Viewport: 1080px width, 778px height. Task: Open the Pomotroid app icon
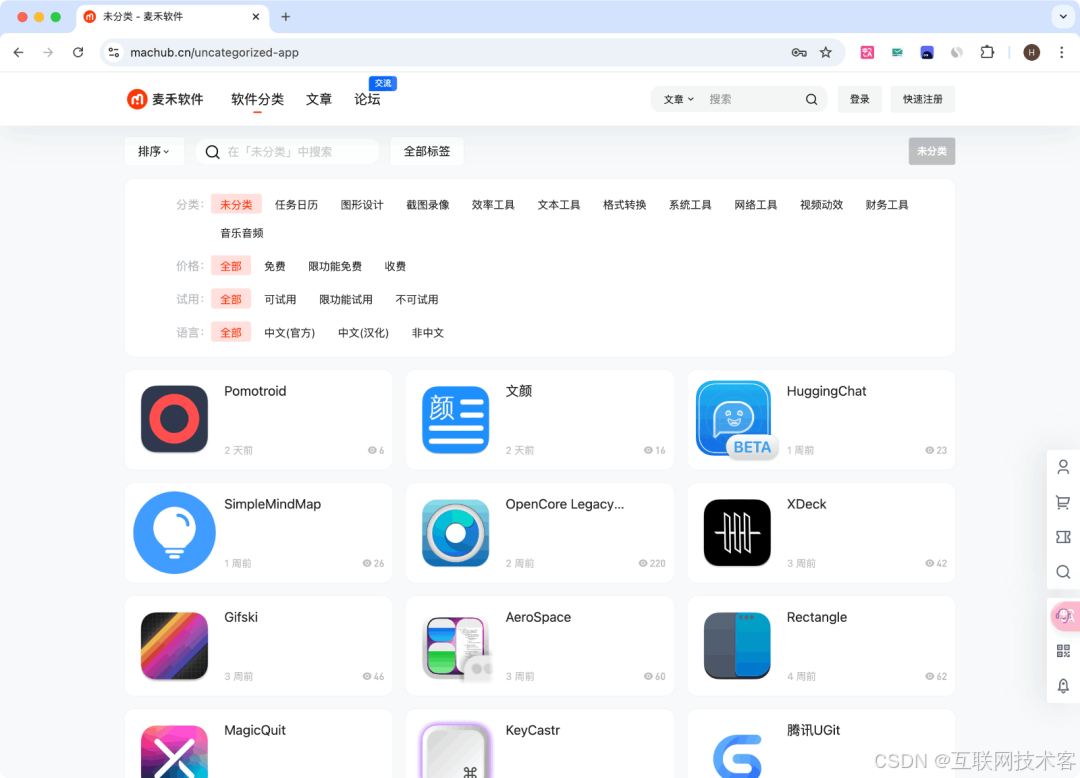pos(174,419)
